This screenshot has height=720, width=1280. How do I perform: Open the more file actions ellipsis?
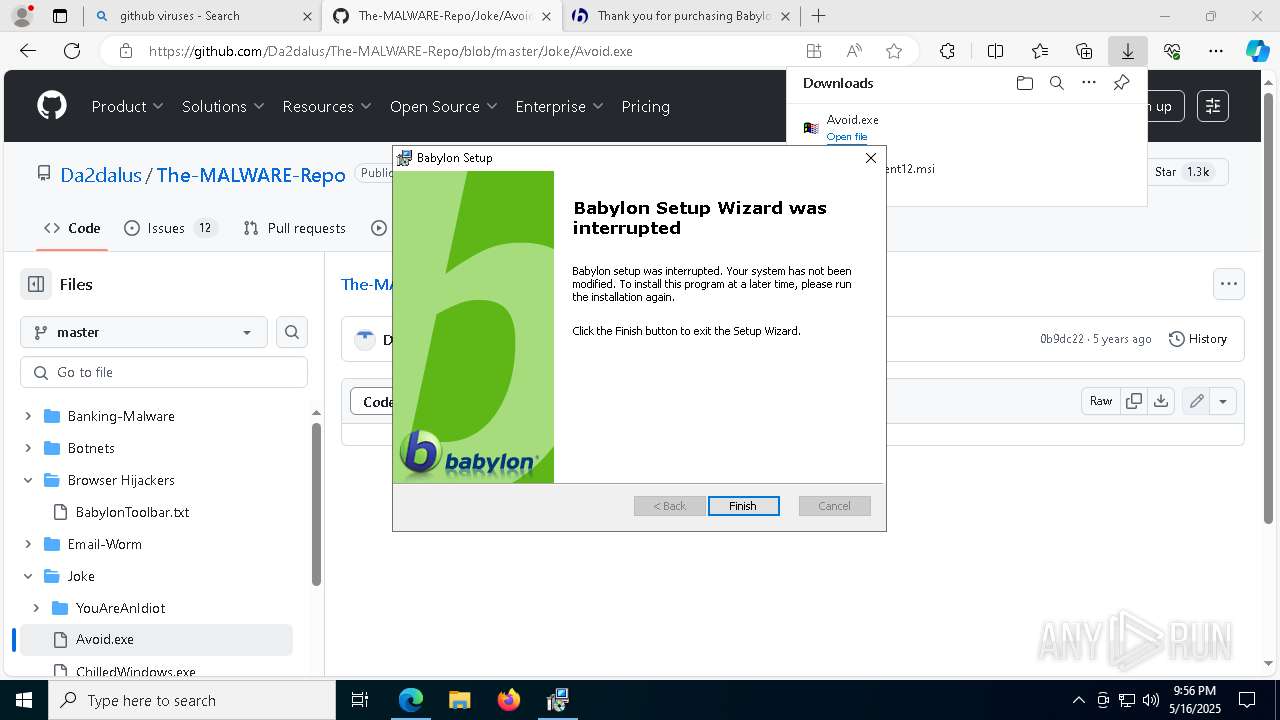click(1229, 284)
